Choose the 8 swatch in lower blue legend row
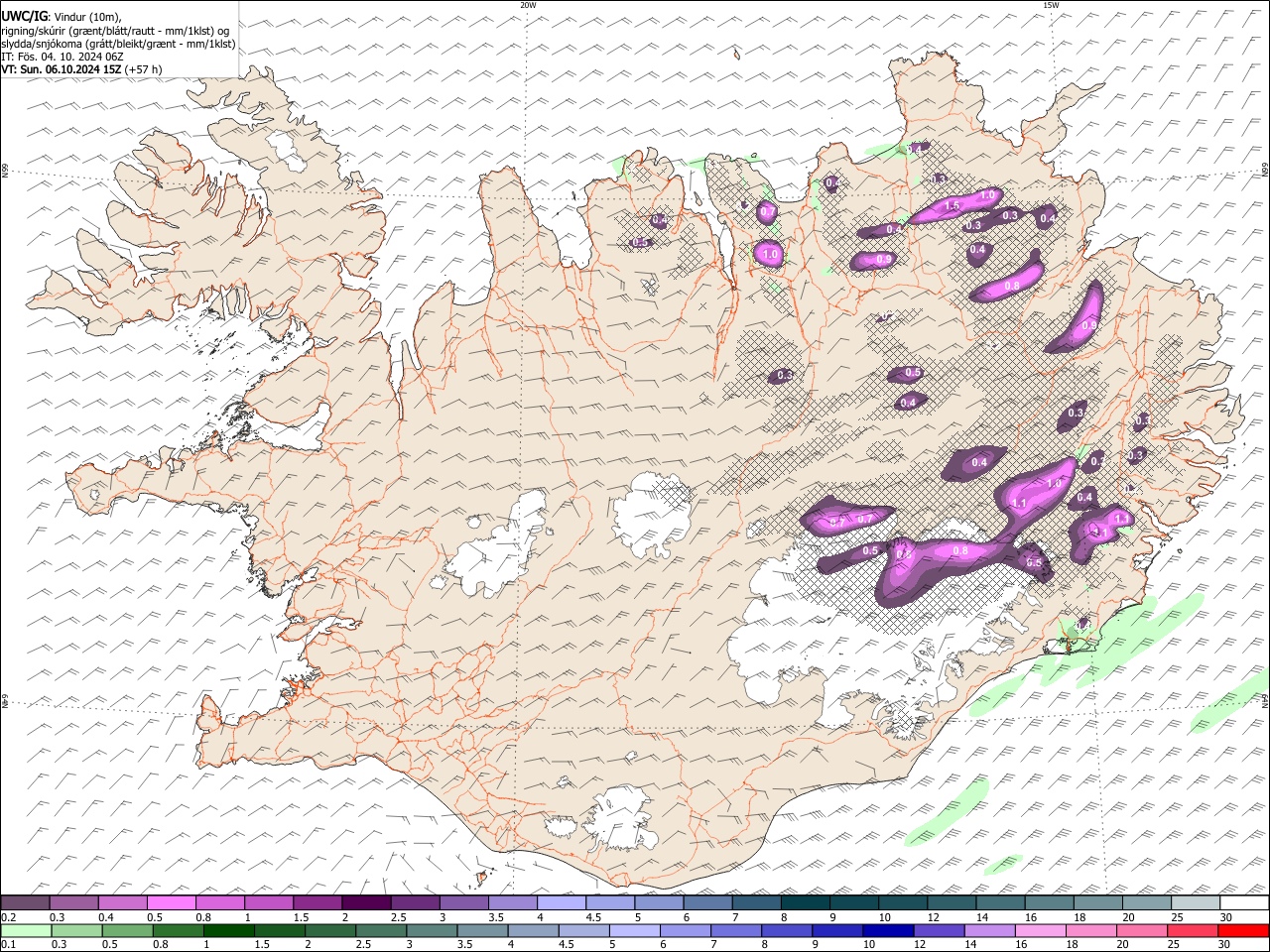Image resolution: width=1270 pixels, height=952 pixels. 787,930
